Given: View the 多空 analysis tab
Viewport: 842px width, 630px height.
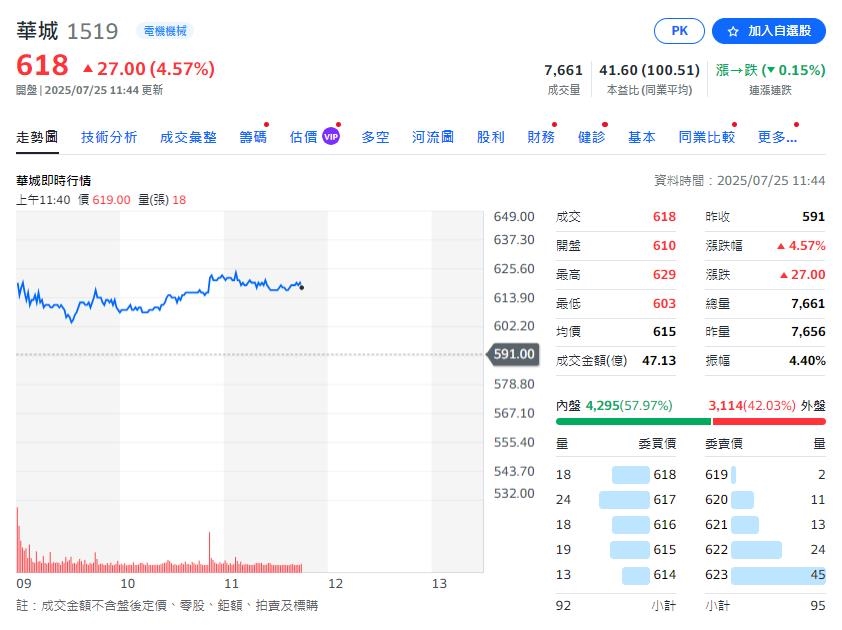Looking at the screenshot, I should point(375,136).
